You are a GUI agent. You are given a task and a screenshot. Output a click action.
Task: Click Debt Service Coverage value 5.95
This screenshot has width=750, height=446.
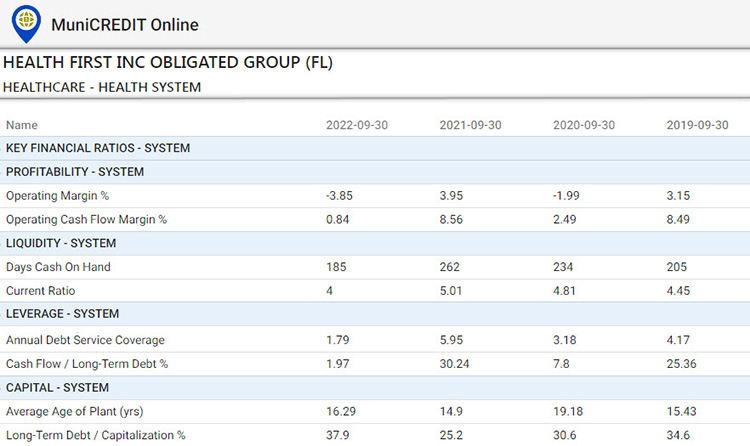click(x=451, y=340)
